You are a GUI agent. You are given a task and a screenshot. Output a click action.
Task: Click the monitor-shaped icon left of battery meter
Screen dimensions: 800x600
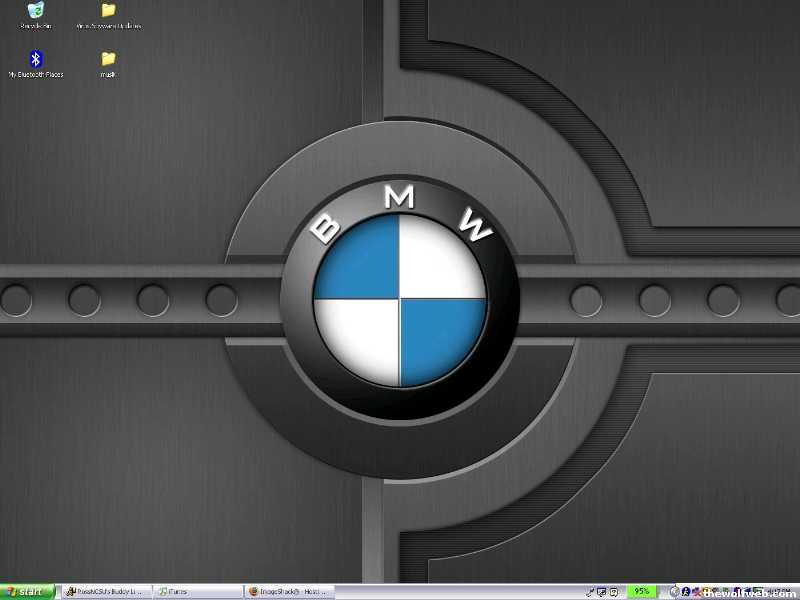(601, 592)
